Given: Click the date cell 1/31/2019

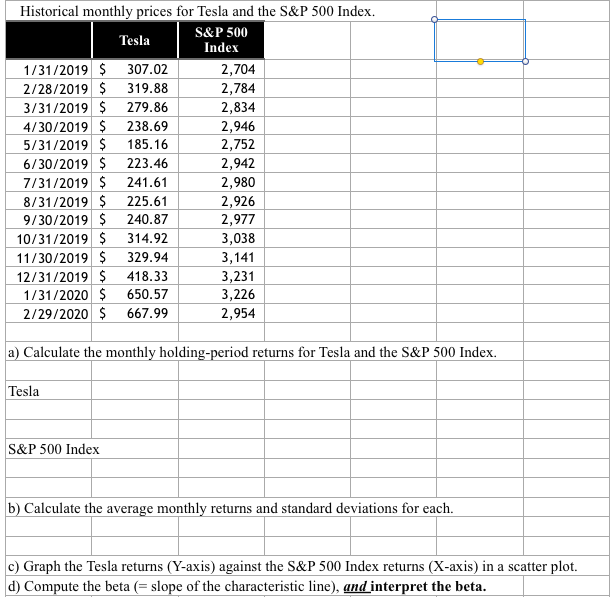Looking at the screenshot, I should click(49, 70).
